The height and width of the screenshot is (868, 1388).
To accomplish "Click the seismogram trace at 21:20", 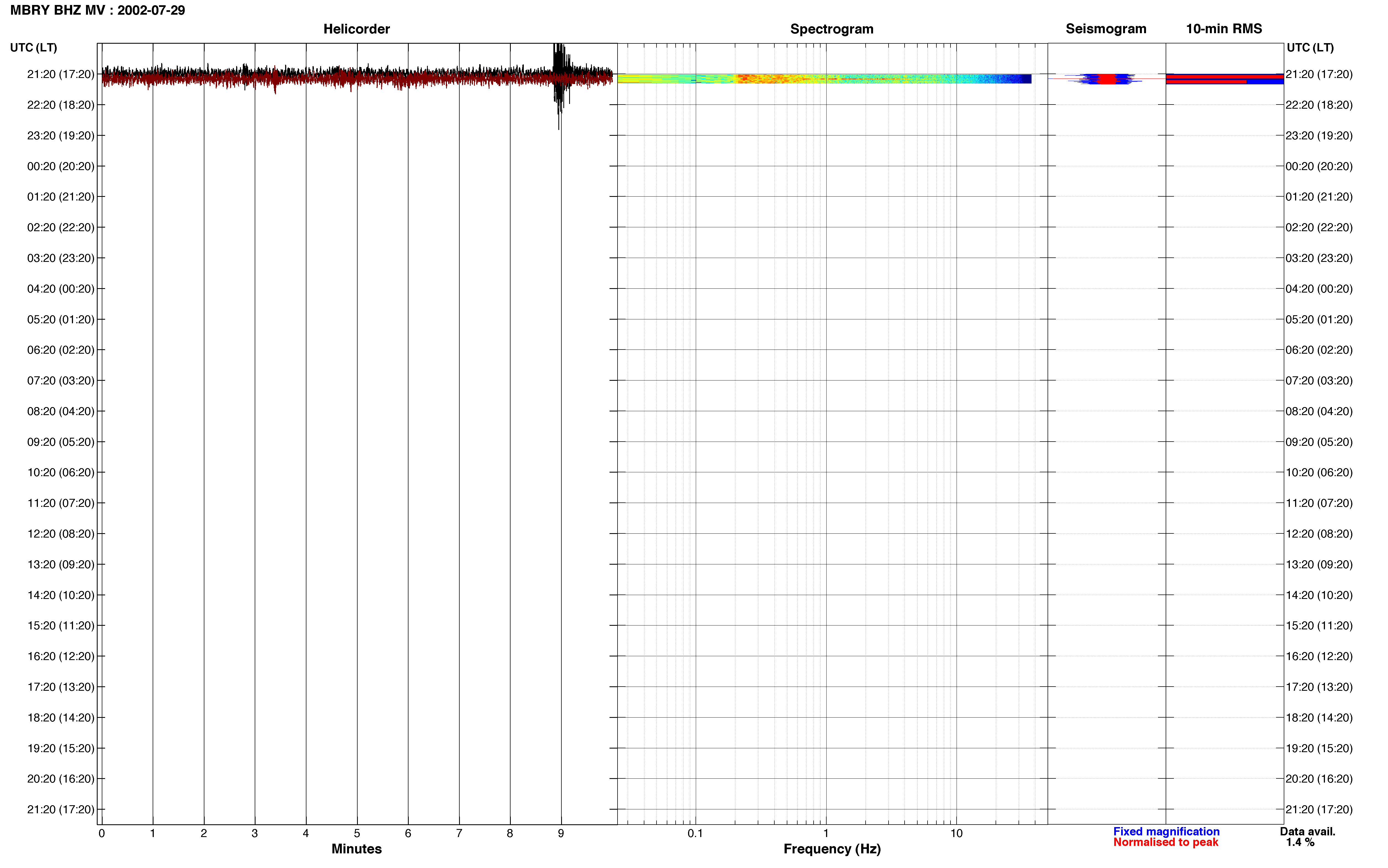I will click(x=1106, y=79).
